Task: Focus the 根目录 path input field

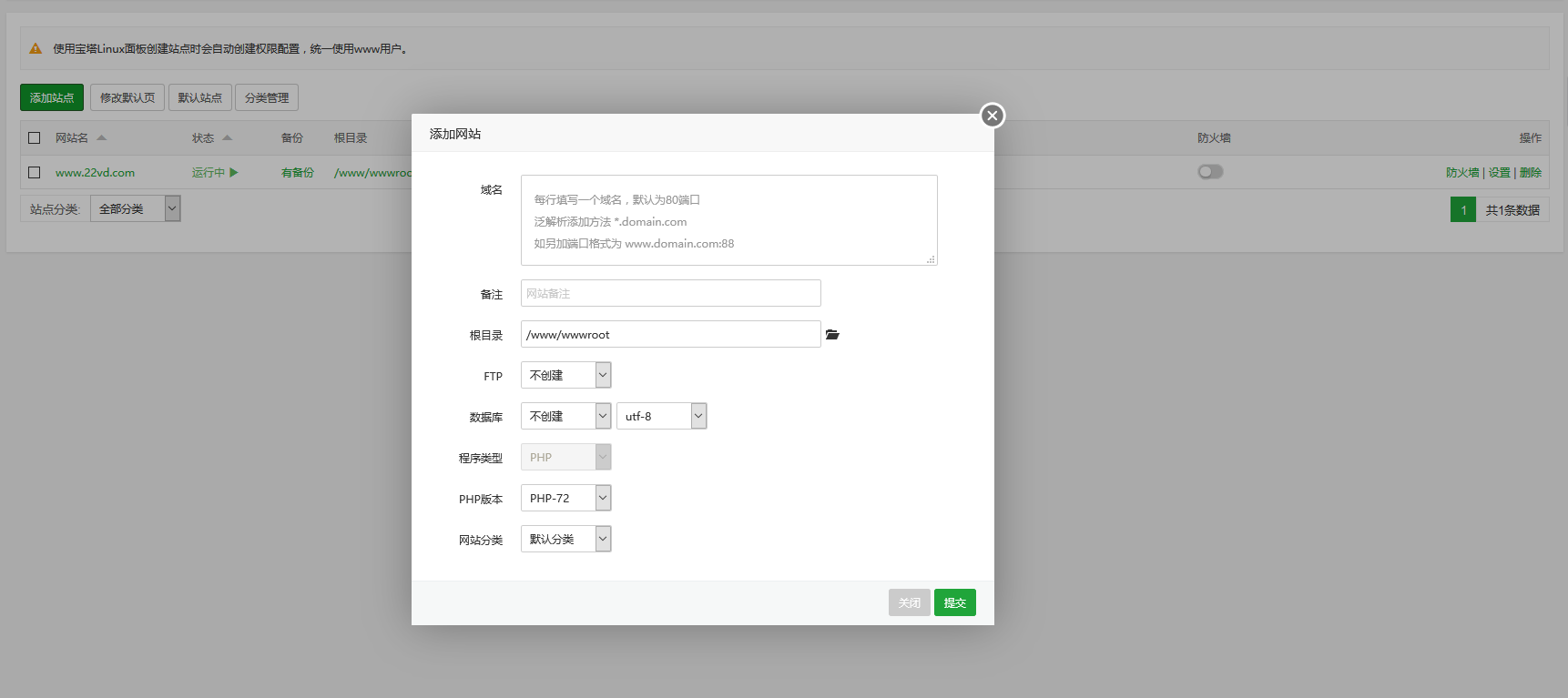Action: click(x=671, y=334)
